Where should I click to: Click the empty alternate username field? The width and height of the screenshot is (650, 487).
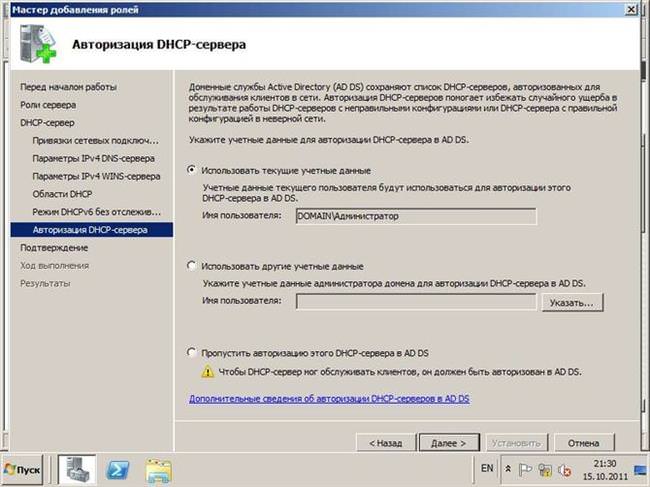pyautogui.click(x=416, y=302)
